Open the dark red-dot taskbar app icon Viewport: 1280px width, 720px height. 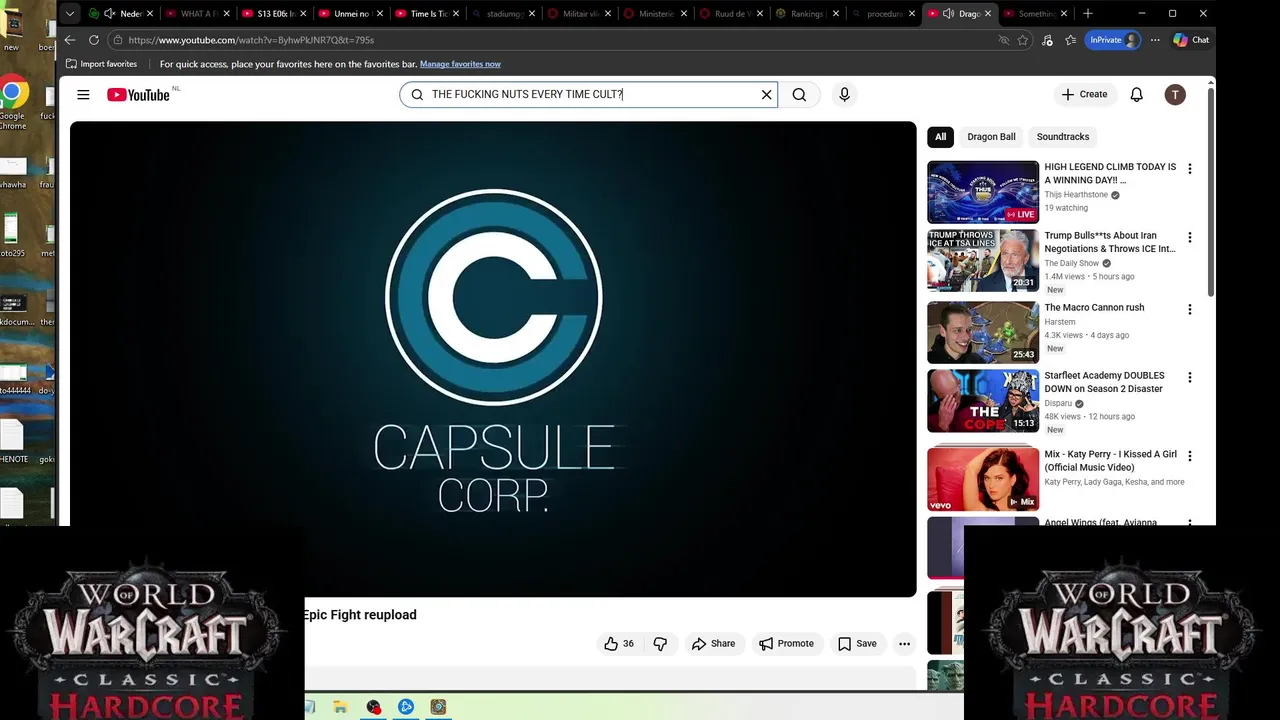(373, 707)
